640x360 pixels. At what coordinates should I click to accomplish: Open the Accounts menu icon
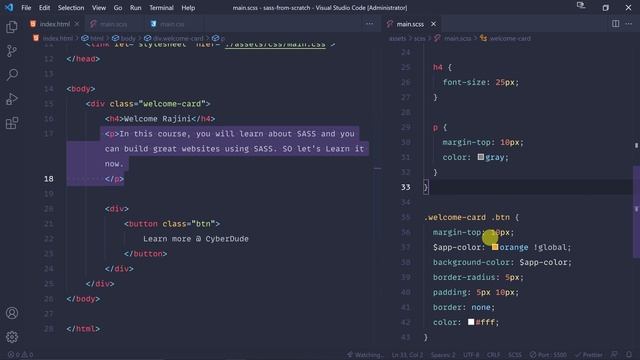click(12, 313)
